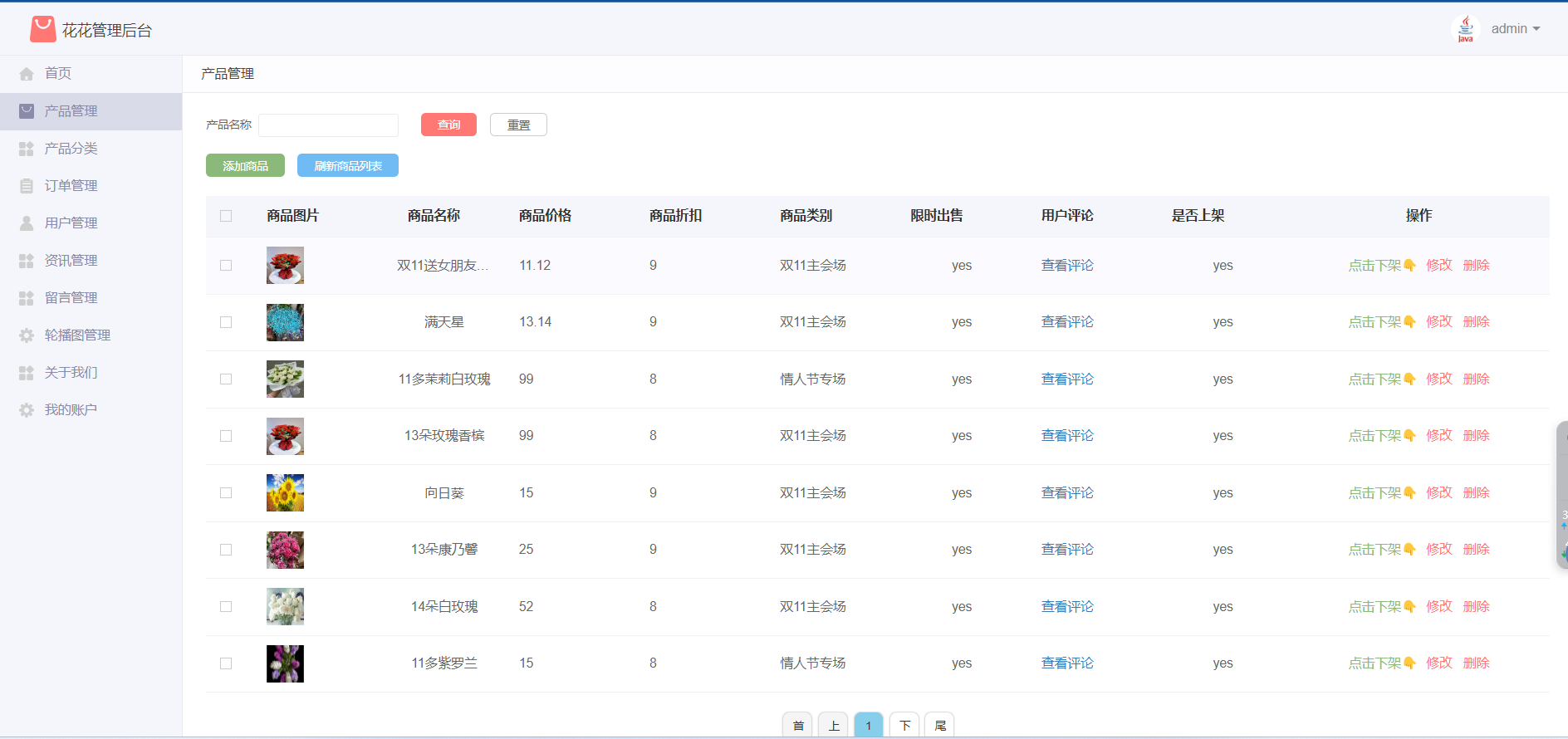Focus the 产品名称 search input
Screen dimensions: 1568x739
[x=328, y=125]
